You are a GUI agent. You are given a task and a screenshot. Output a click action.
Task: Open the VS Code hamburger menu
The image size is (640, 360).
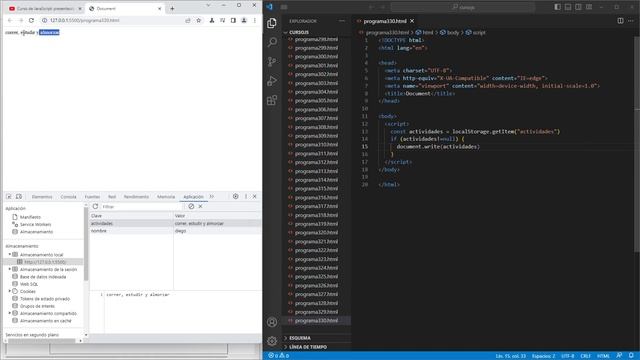click(x=284, y=7)
